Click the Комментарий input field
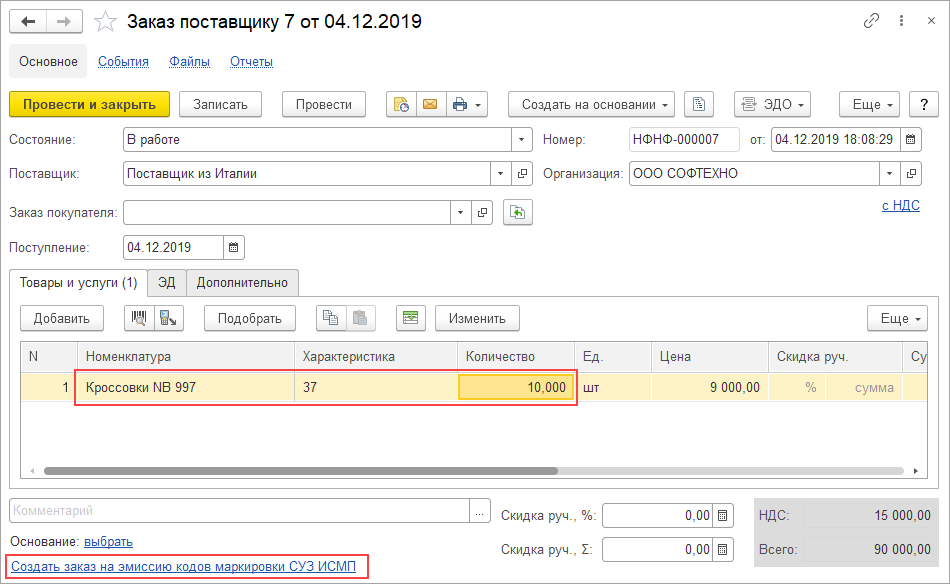The image size is (950, 584). coord(239,511)
